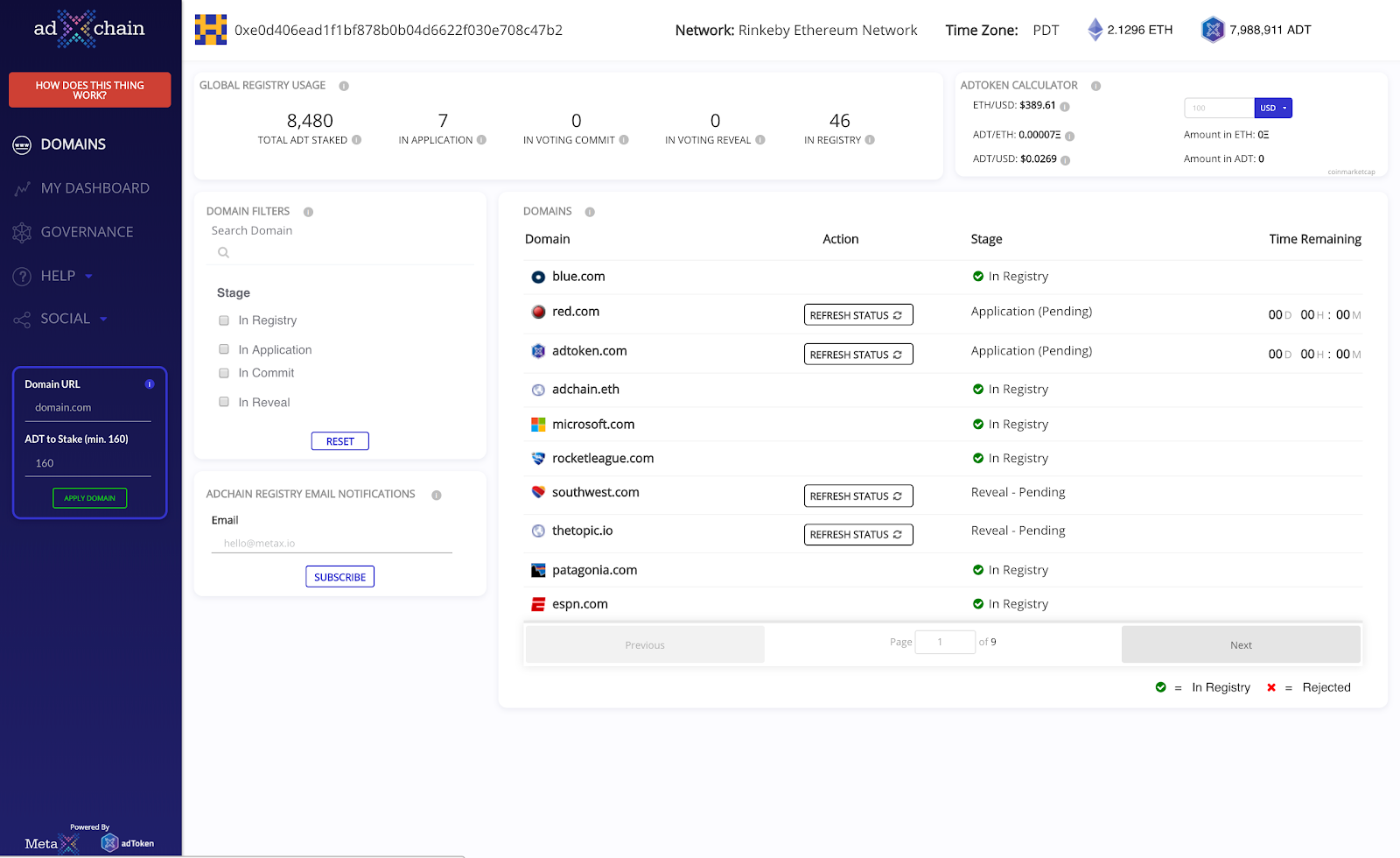Open info tooltip for Global Registry Usage
1400x858 pixels.
[x=344, y=86]
